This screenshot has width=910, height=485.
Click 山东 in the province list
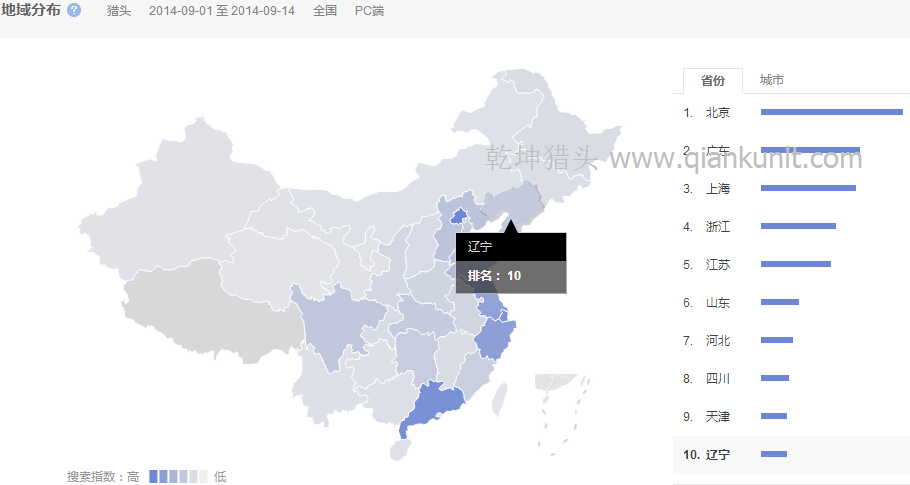click(717, 303)
